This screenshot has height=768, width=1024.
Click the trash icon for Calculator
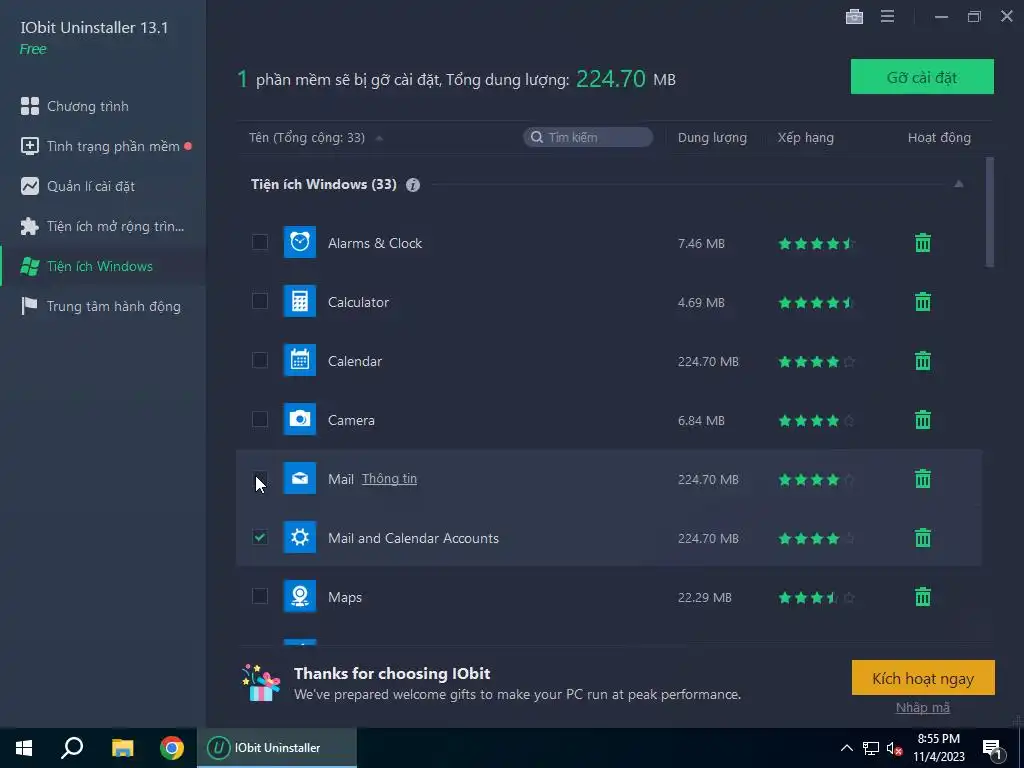(923, 302)
